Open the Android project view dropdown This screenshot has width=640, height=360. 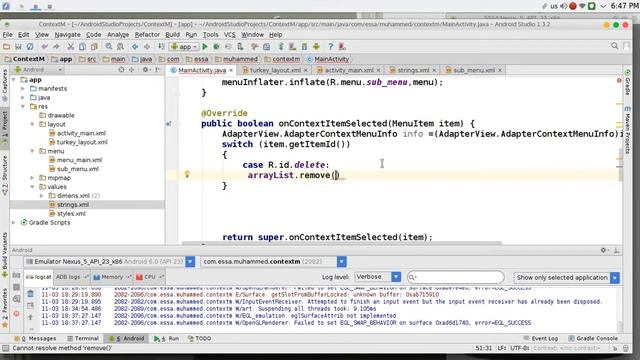[39, 70]
